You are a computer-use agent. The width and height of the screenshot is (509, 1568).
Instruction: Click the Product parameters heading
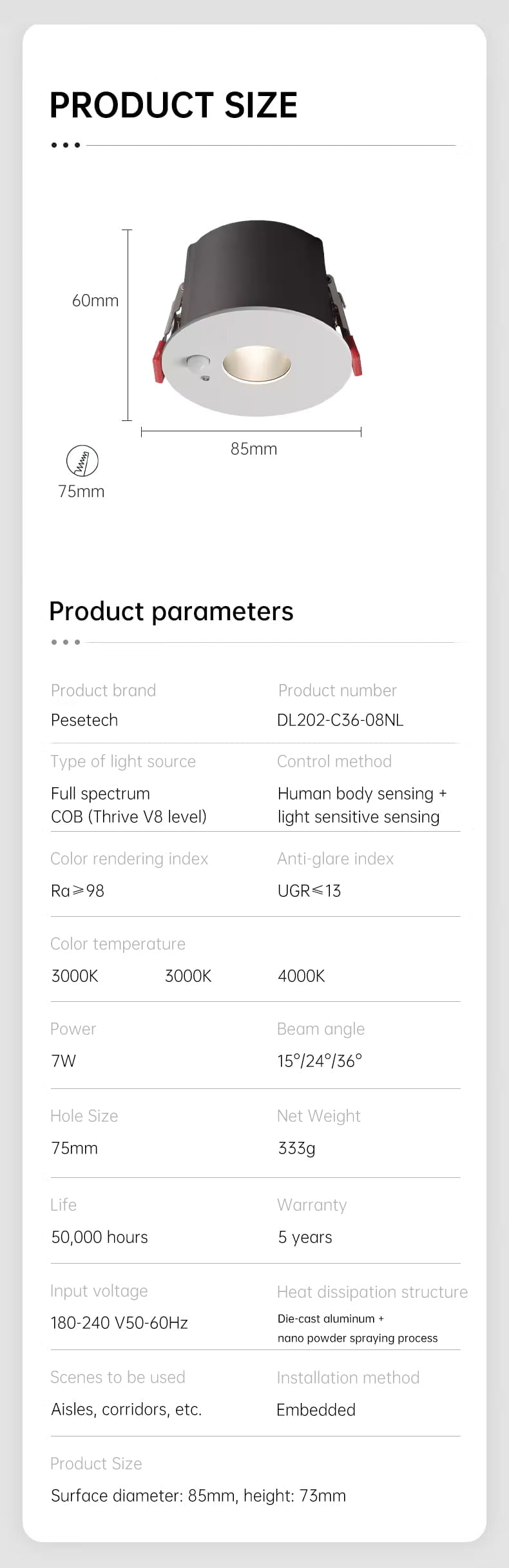pos(171,612)
